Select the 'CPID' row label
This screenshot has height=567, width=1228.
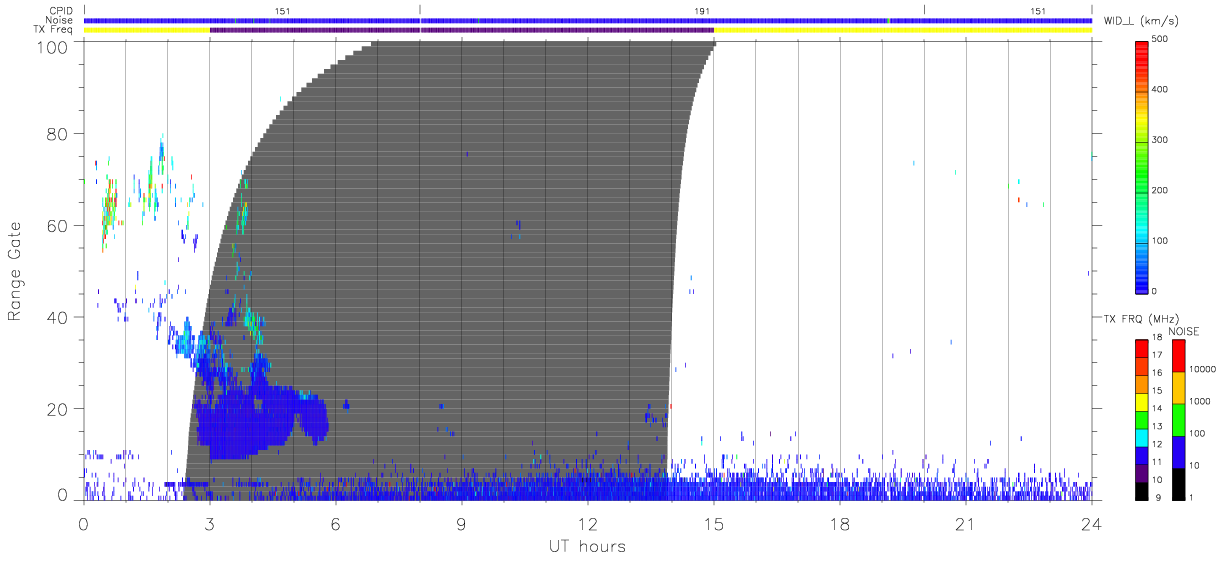pyautogui.click(x=63, y=11)
